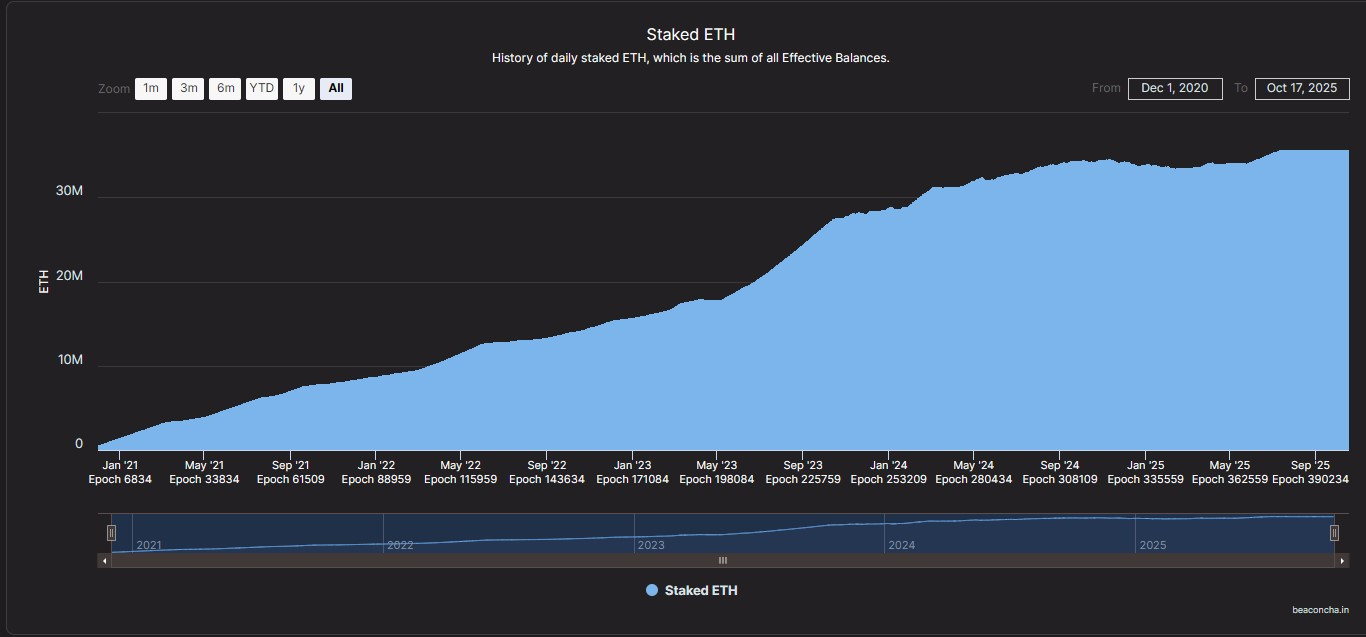Choose the 6m zoom option
Viewport: 1366px width, 637px height.
tap(225, 88)
